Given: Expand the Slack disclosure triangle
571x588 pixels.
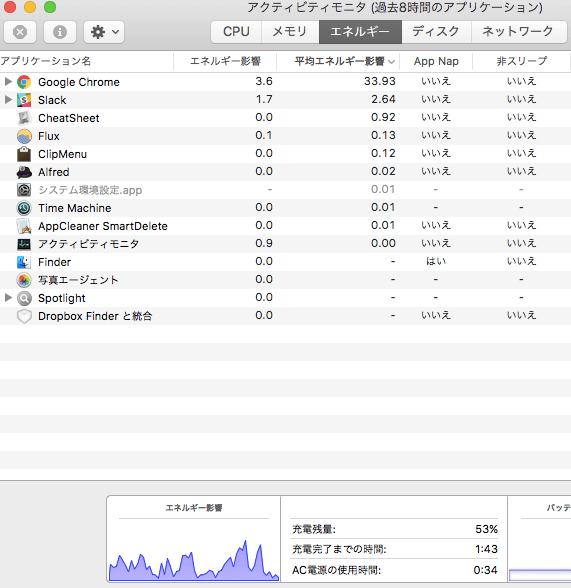Looking at the screenshot, I should click(x=8, y=99).
